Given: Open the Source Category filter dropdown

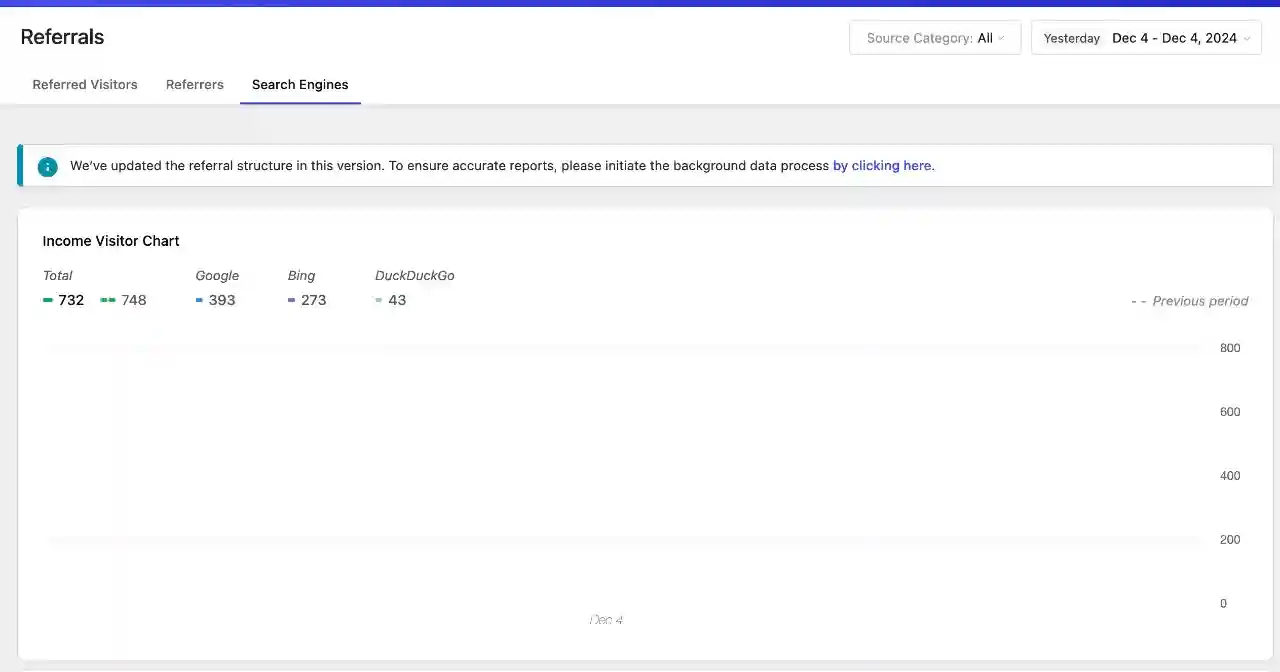Looking at the screenshot, I should pos(934,38).
